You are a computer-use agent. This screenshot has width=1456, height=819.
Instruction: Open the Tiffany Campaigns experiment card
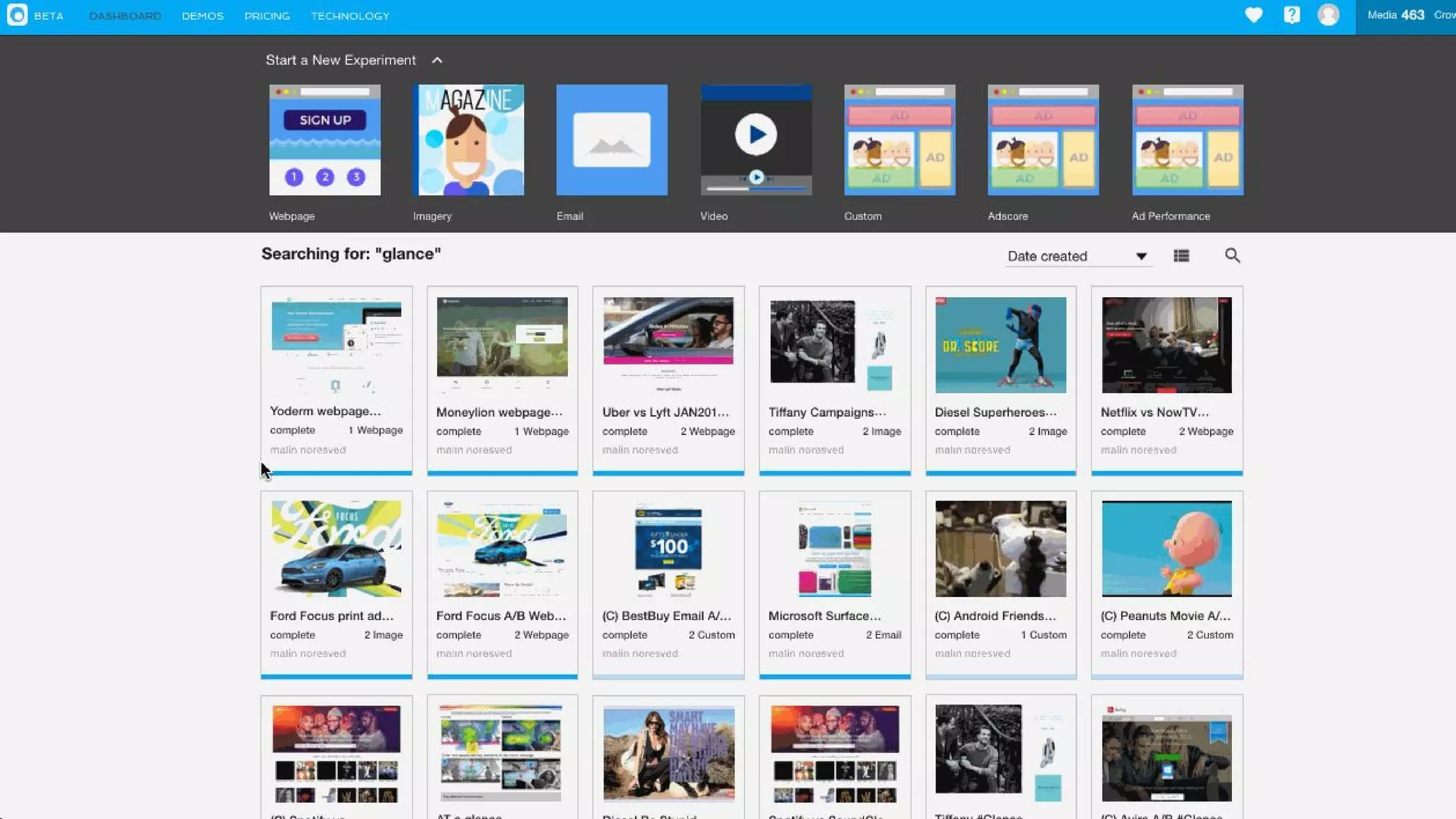(x=835, y=380)
